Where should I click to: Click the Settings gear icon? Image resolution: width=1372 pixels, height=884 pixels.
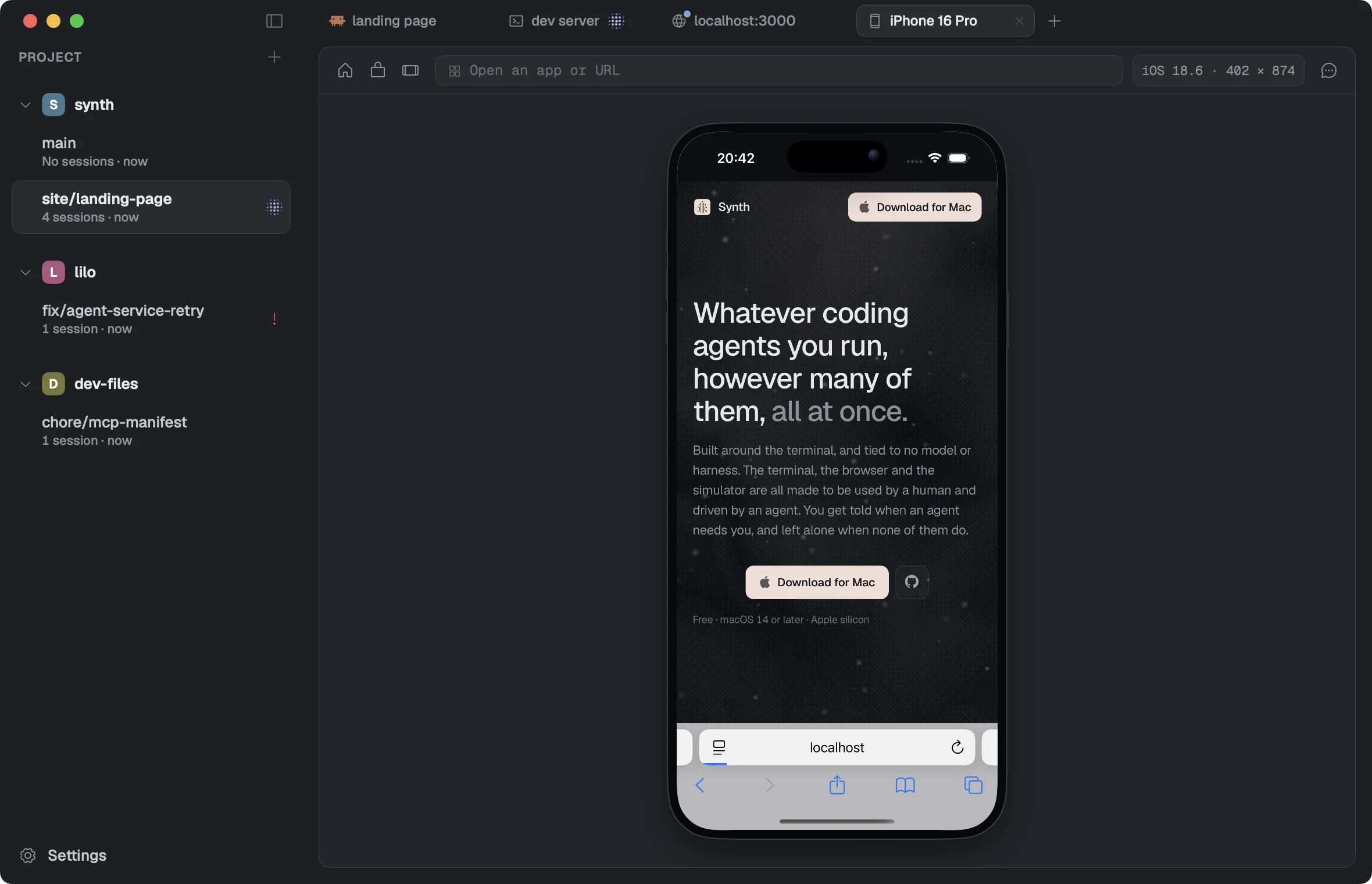pyautogui.click(x=28, y=856)
